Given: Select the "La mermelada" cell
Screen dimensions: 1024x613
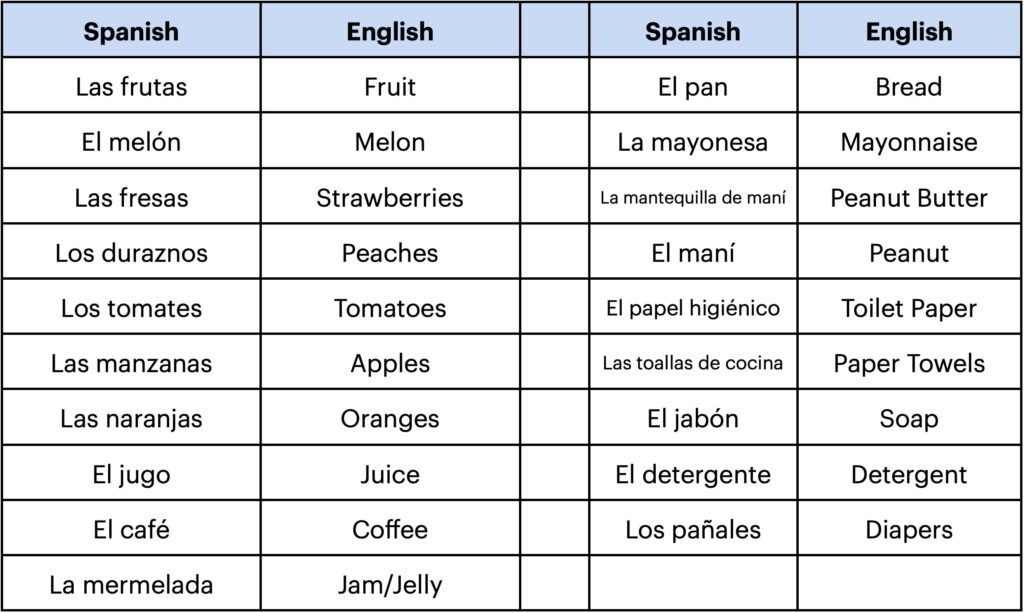Looking at the screenshot, I should [x=131, y=584].
